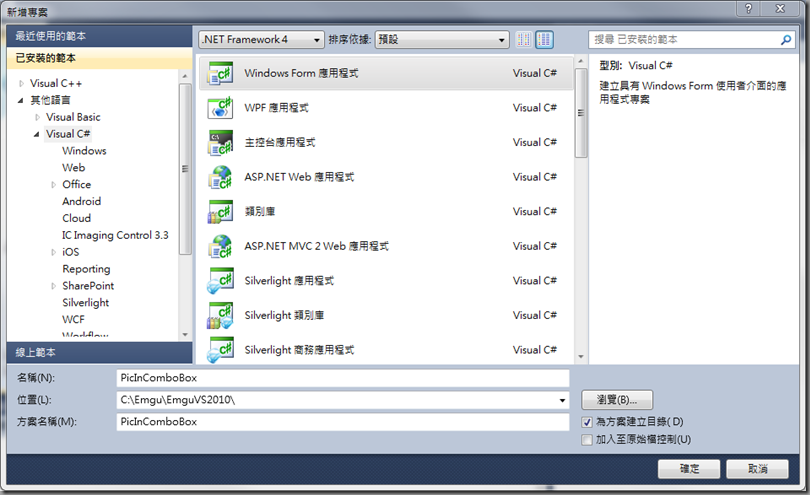The height and width of the screenshot is (495, 810).
Task: Click the help question mark button
Action: 749,8
